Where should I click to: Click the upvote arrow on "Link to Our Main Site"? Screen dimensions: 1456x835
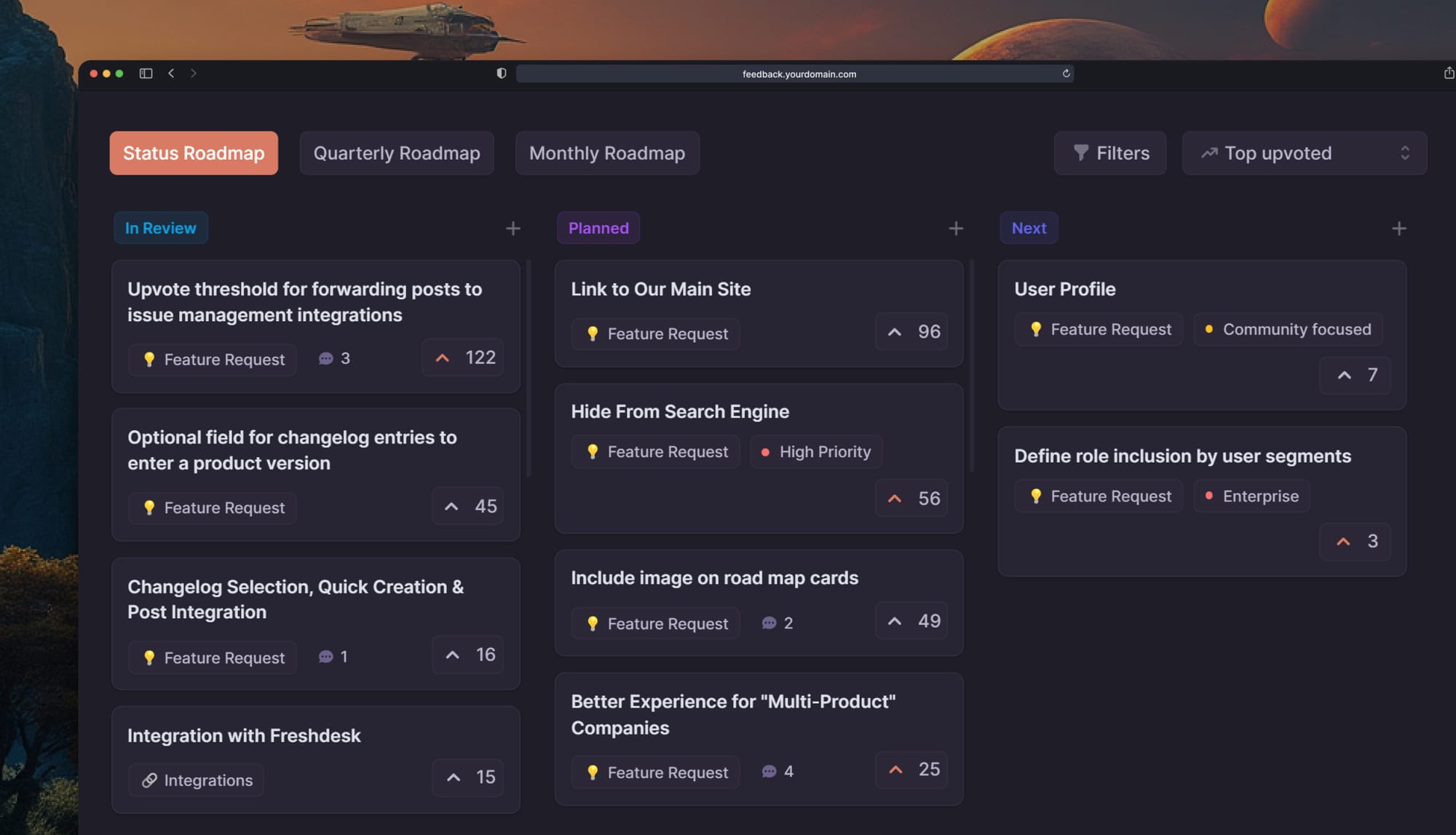click(894, 332)
